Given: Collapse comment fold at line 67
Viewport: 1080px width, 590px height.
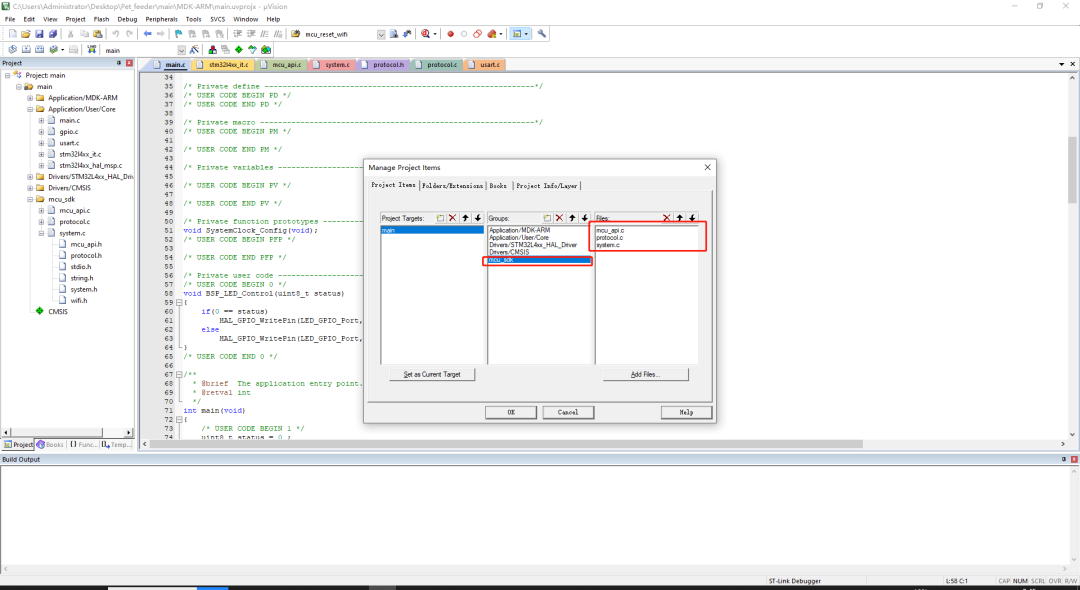Looking at the screenshot, I should tap(180, 375).
